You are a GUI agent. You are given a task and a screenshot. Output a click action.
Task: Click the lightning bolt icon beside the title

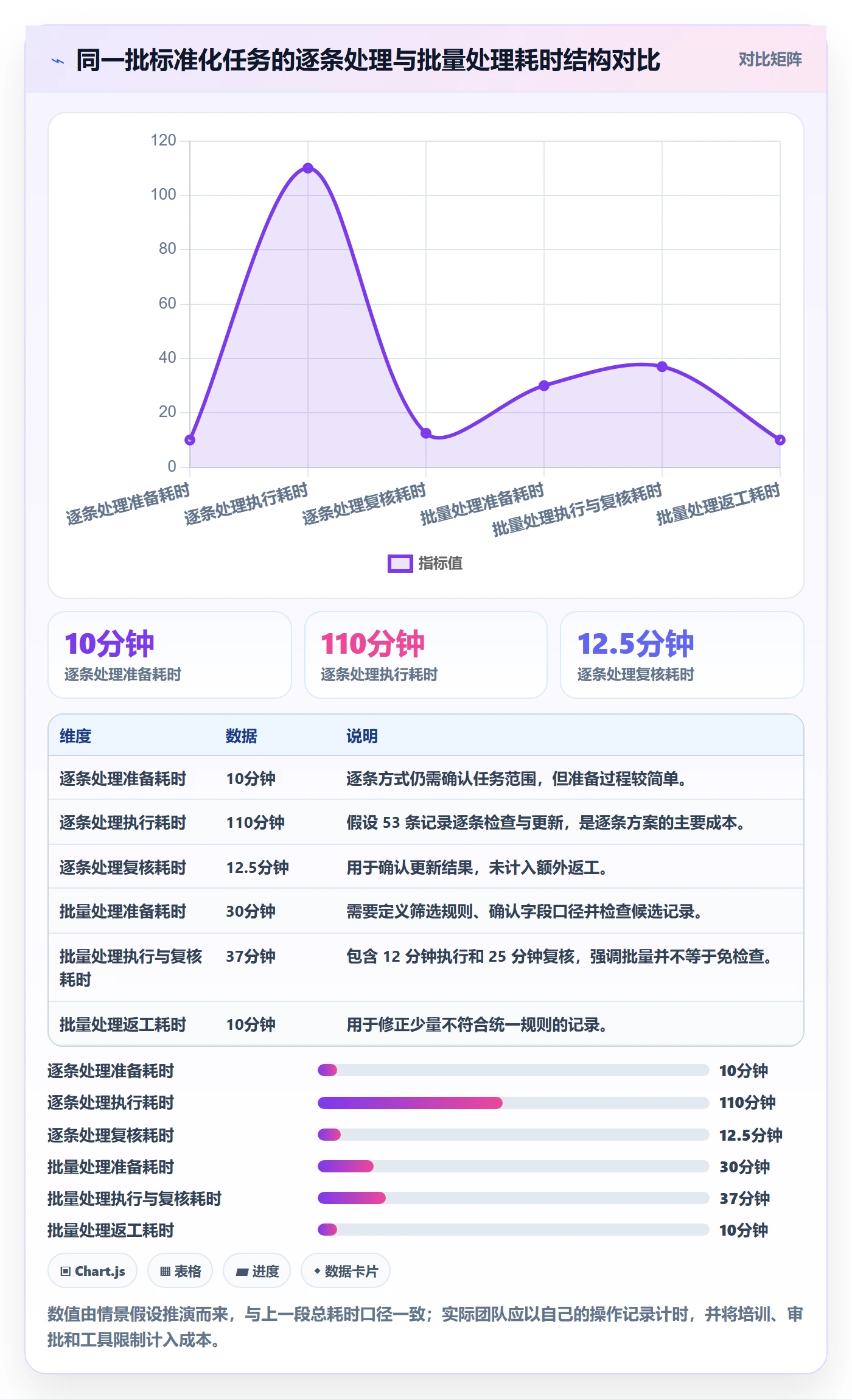click(58, 61)
